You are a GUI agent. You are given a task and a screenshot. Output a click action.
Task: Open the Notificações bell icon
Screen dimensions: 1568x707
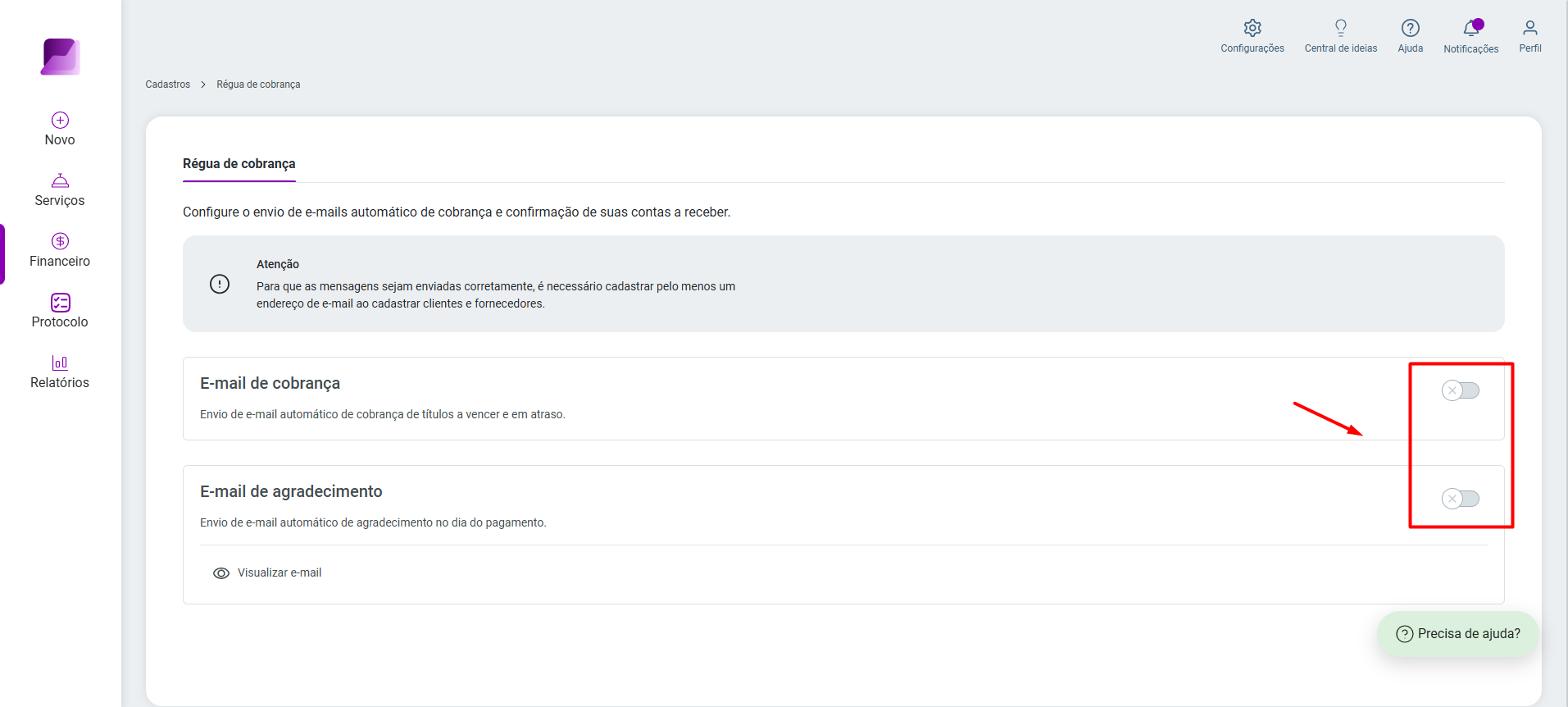click(x=1471, y=28)
